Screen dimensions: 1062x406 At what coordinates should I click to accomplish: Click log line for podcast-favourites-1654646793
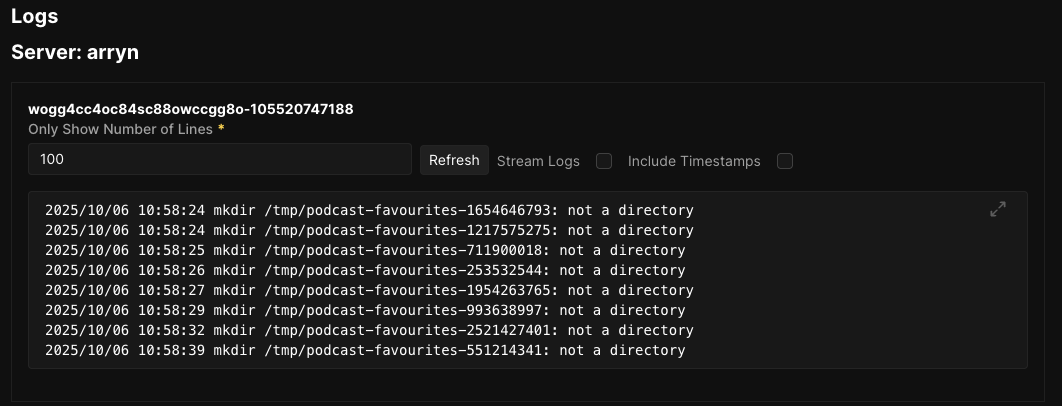tap(369, 211)
